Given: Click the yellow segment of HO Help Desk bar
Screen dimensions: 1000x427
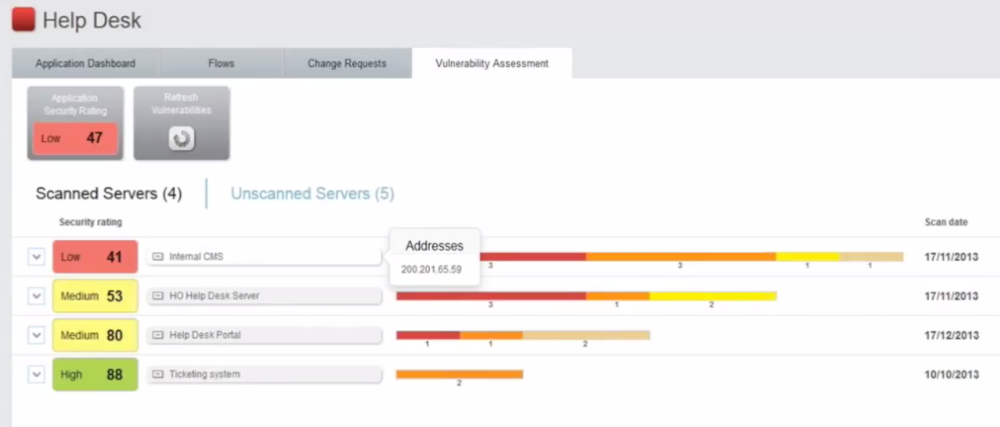Looking at the screenshot, I should [713, 296].
